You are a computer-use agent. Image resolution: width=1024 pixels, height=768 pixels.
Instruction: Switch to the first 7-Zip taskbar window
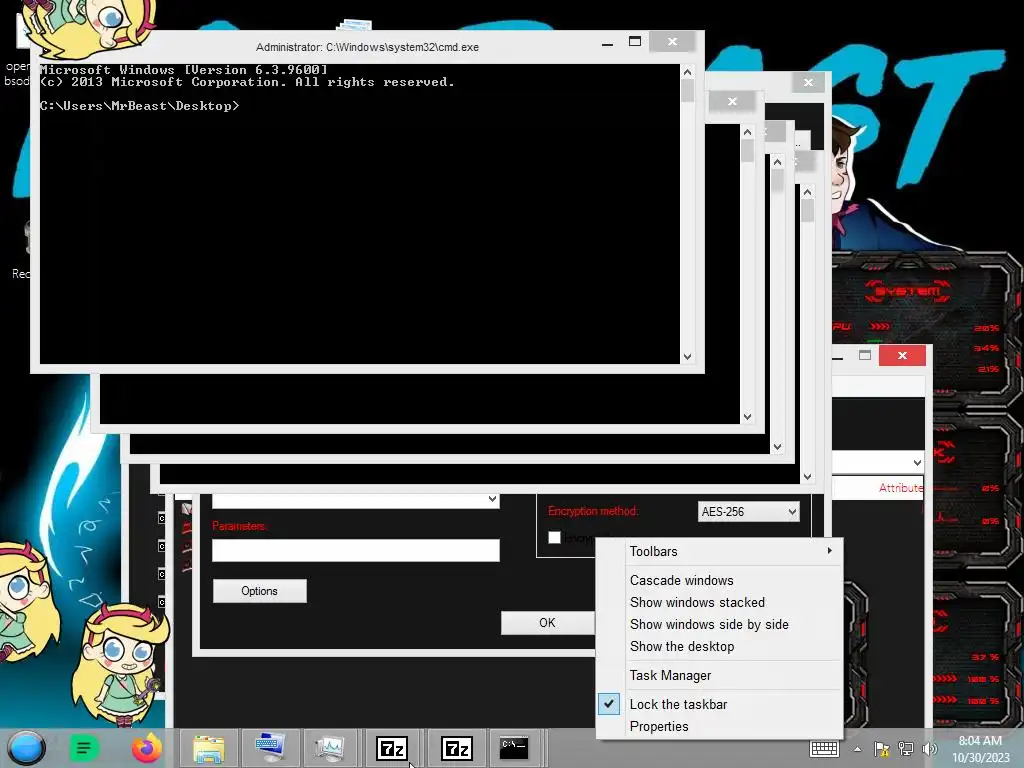tap(392, 748)
